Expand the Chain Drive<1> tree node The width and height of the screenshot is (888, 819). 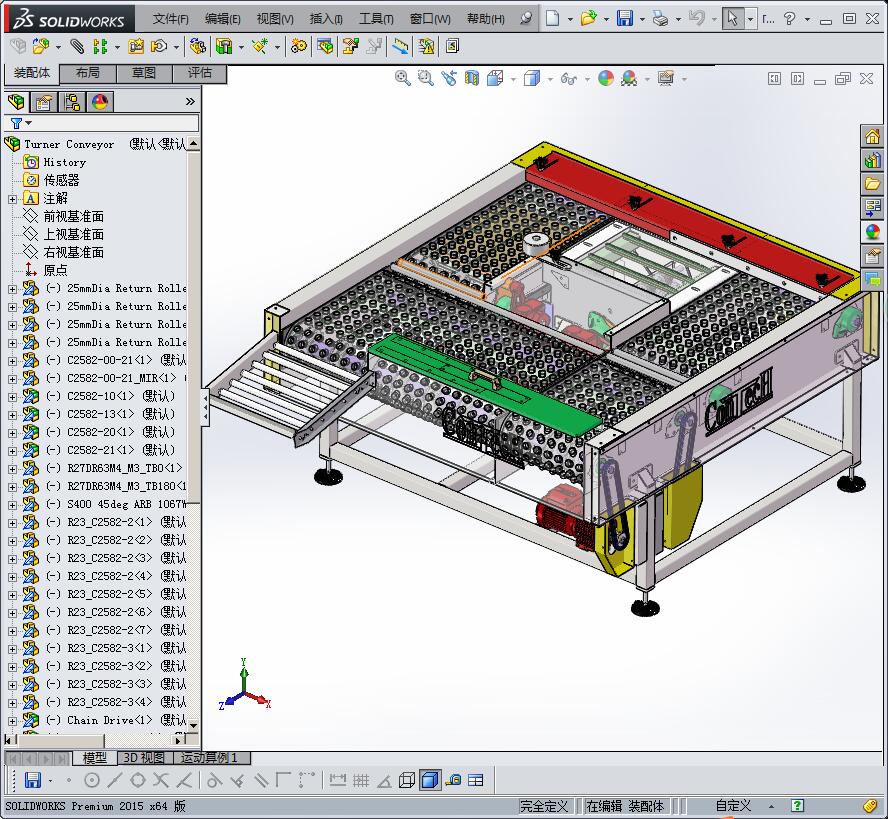[12, 720]
